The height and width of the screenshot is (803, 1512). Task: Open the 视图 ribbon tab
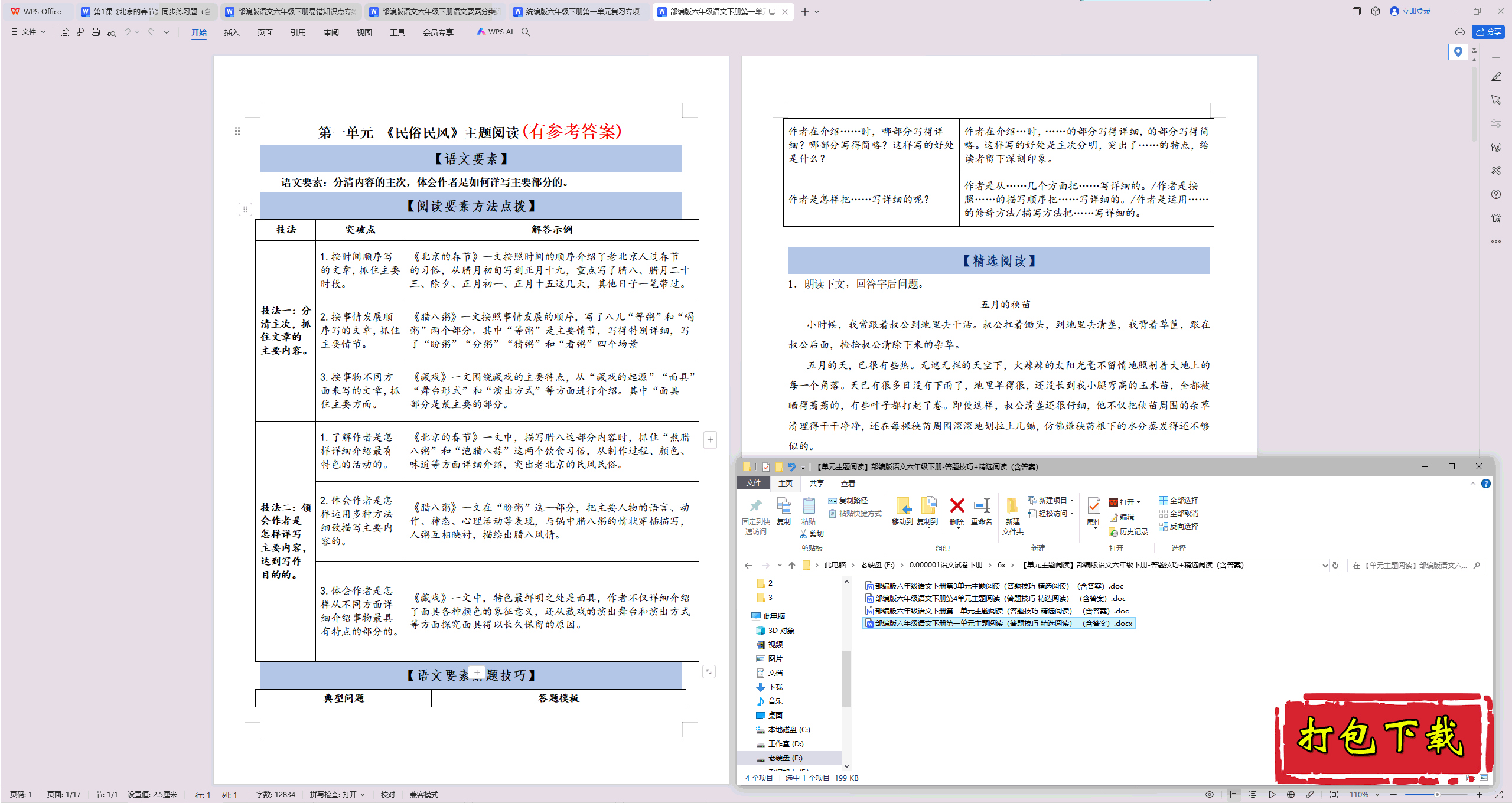pos(364,32)
